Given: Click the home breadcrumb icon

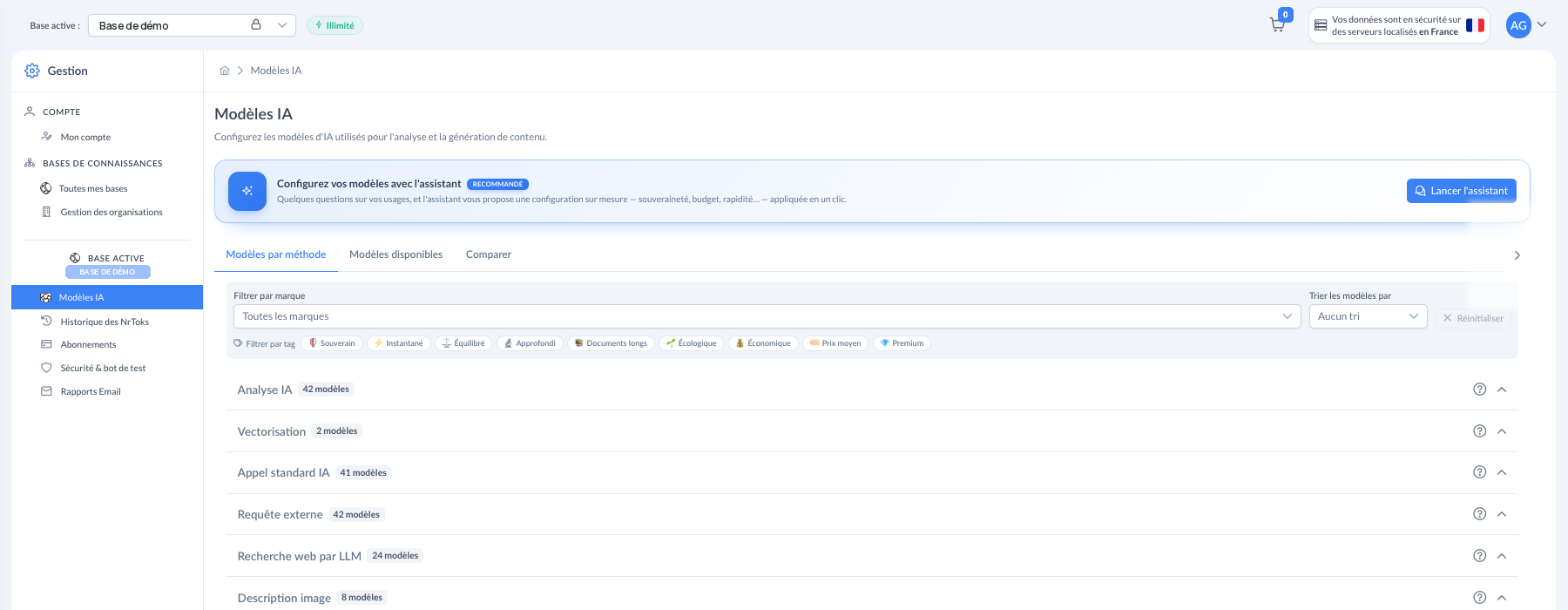Looking at the screenshot, I should click(x=225, y=71).
